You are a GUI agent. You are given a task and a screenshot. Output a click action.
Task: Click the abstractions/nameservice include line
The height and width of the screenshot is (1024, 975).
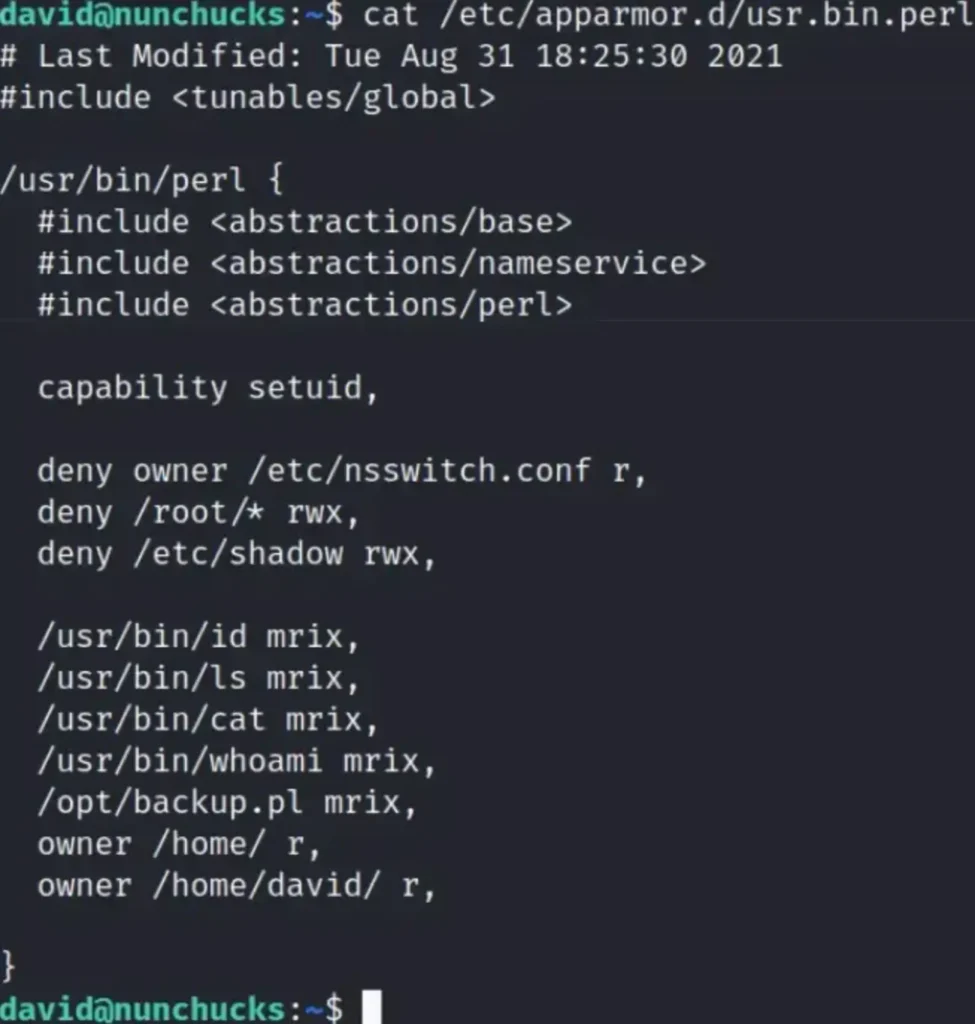coord(371,263)
